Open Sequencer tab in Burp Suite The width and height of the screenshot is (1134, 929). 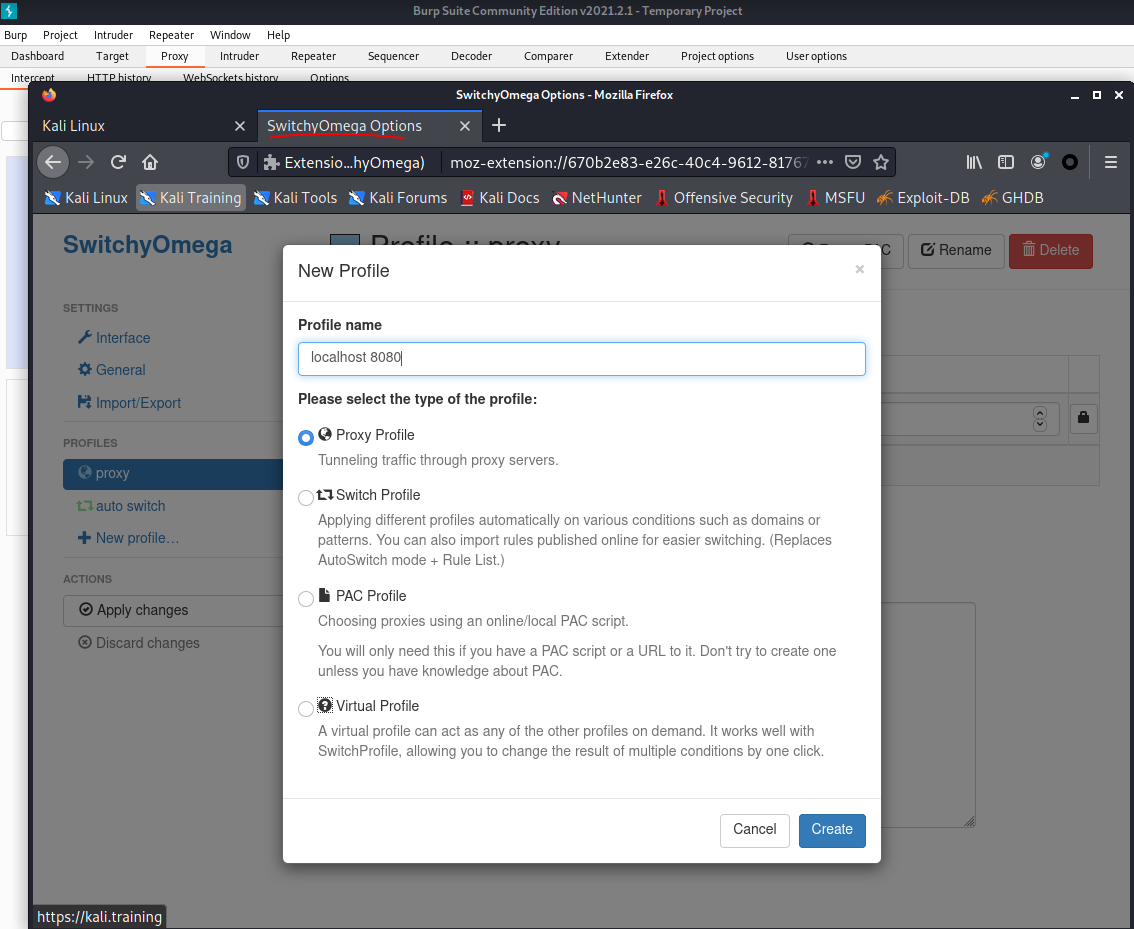tap(393, 56)
